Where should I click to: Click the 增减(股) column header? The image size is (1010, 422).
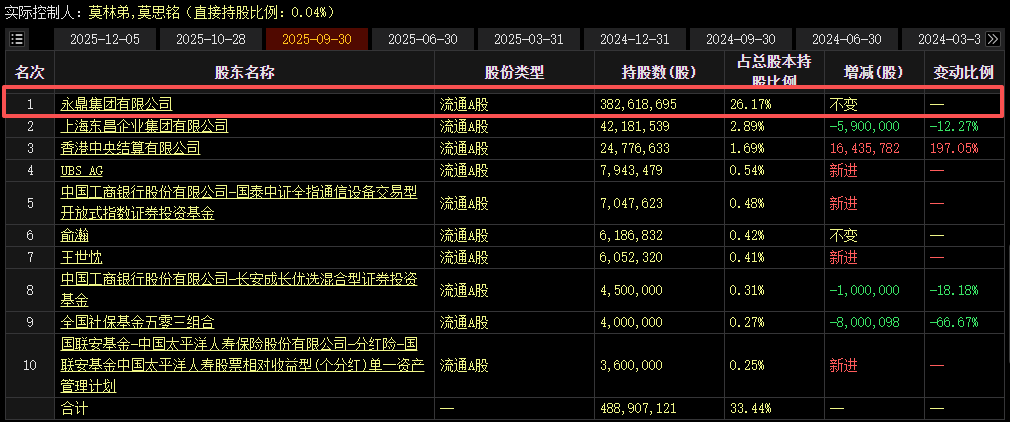[873, 72]
